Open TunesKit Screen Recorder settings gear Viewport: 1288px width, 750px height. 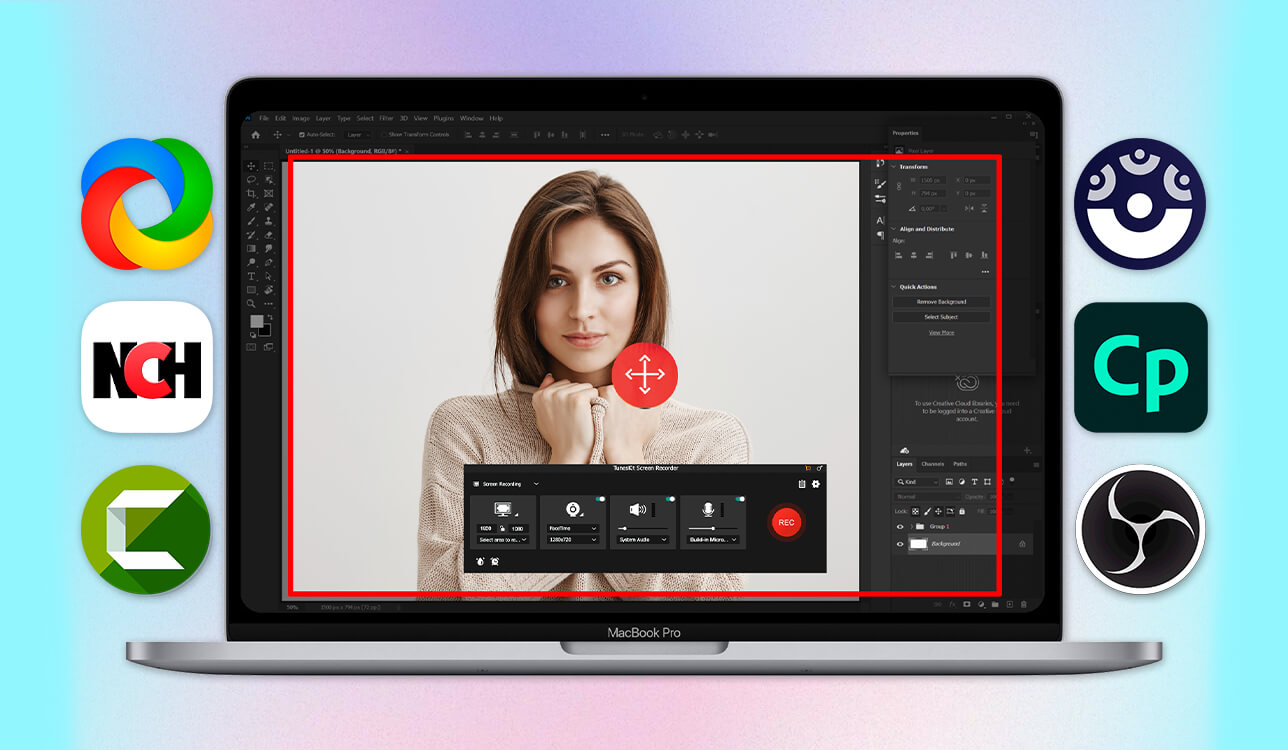coord(815,484)
